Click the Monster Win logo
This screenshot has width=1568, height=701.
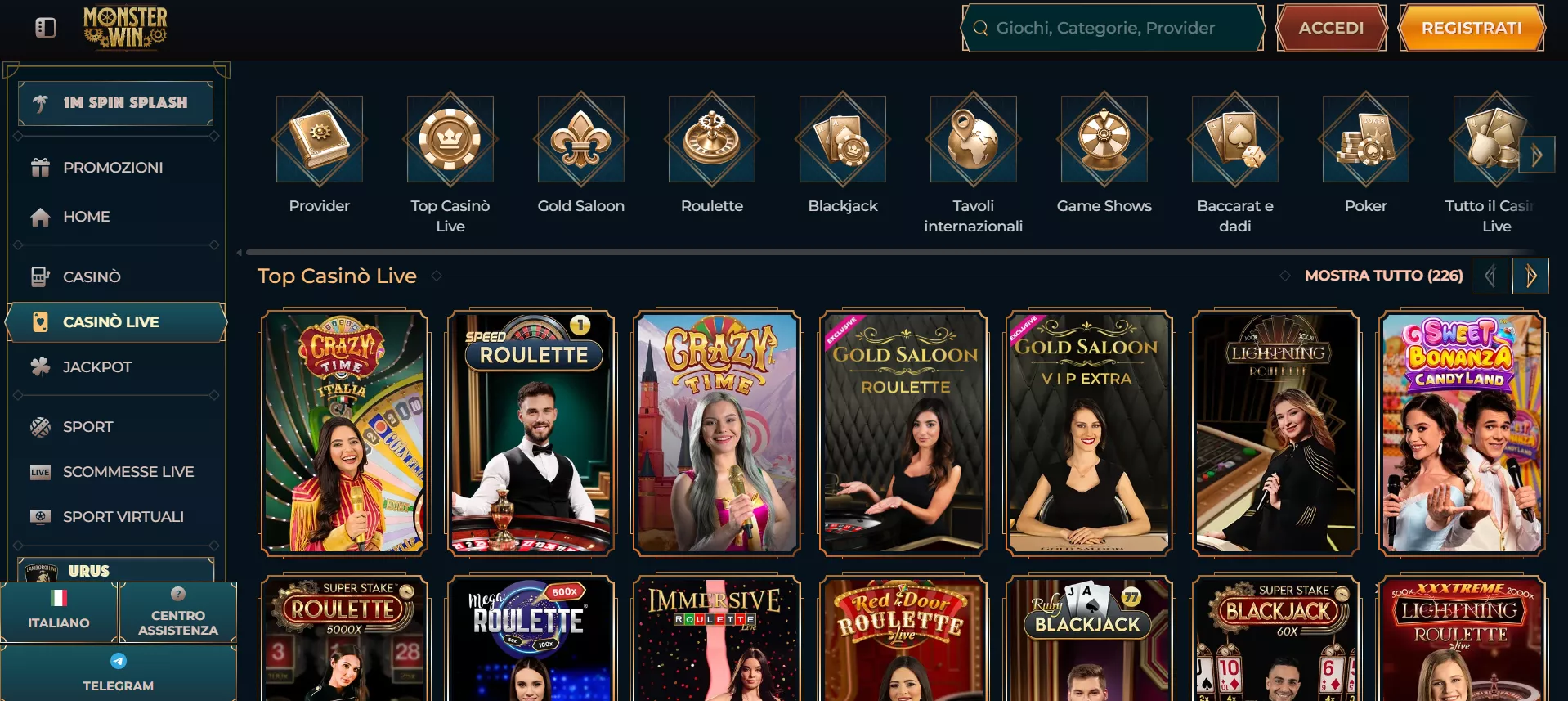[x=125, y=28]
